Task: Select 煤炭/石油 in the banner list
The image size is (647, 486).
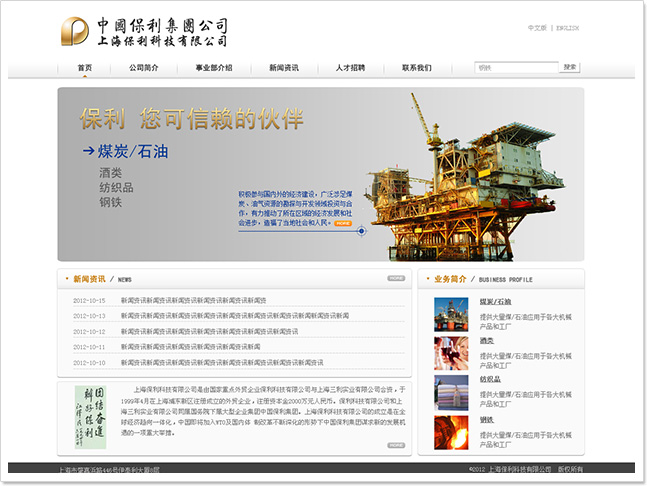Action: 133,151
